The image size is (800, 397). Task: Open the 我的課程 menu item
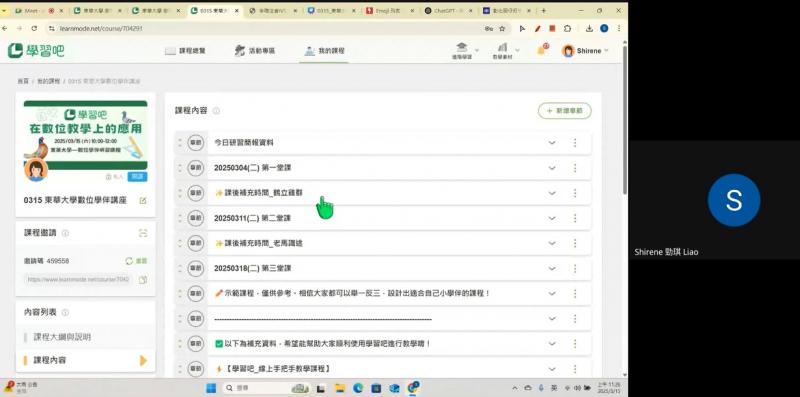click(x=324, y=51)
